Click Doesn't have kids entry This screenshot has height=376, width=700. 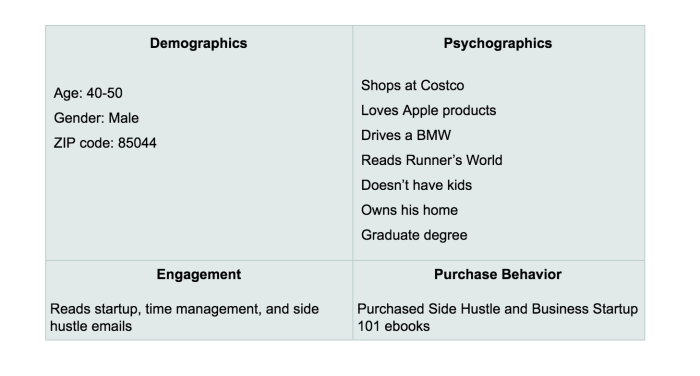pyautogui.click(x=417, y=185)
